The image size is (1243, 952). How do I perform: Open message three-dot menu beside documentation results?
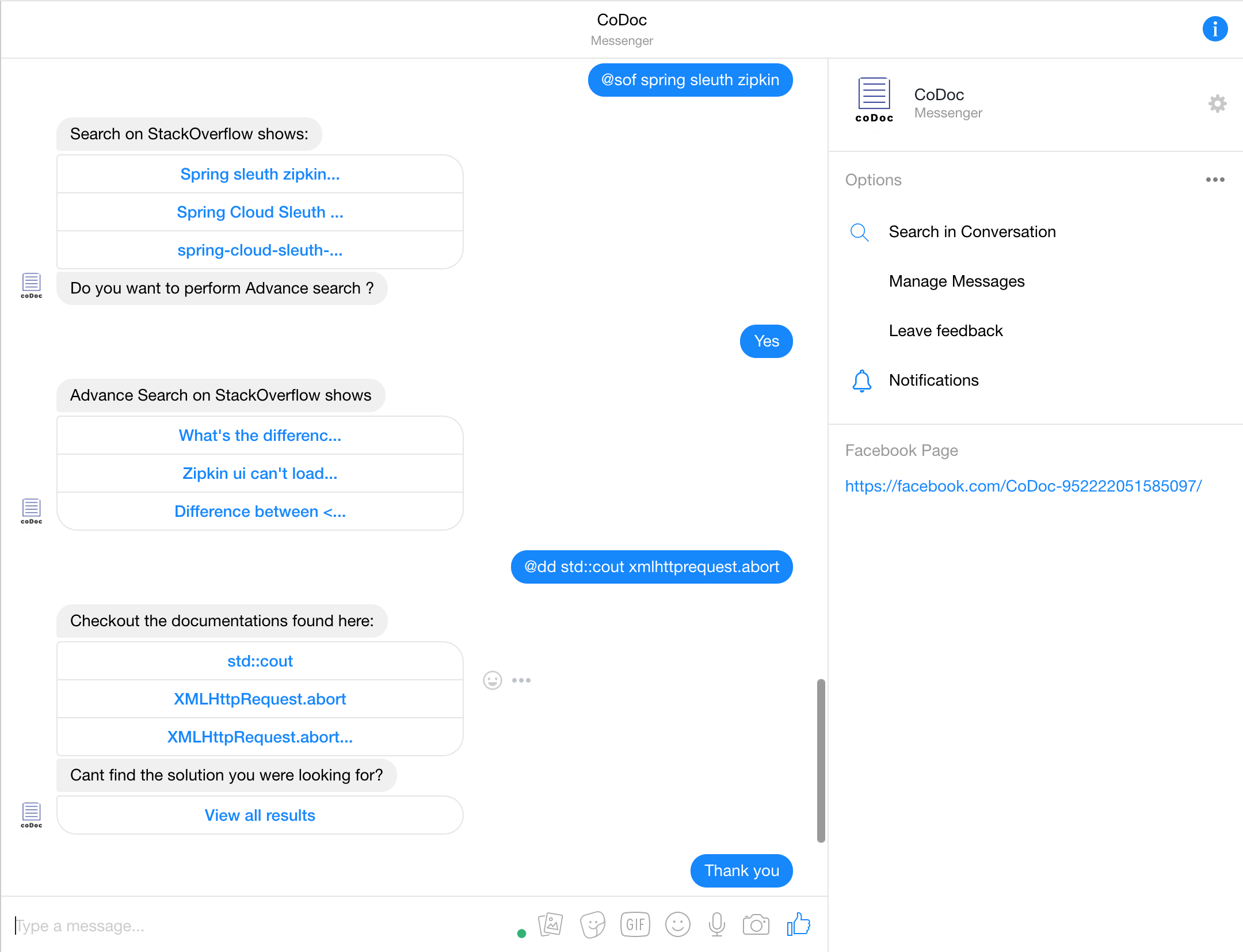[x=521, y=680]
